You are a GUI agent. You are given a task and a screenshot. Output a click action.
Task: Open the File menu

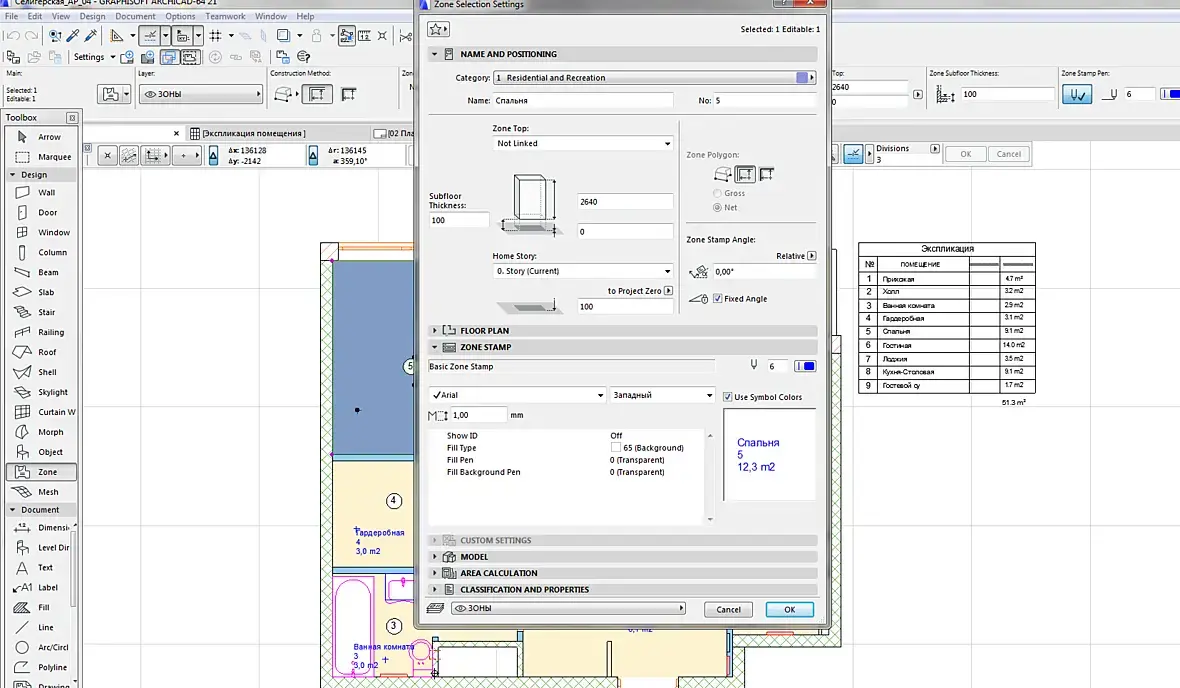coord(11,16)
